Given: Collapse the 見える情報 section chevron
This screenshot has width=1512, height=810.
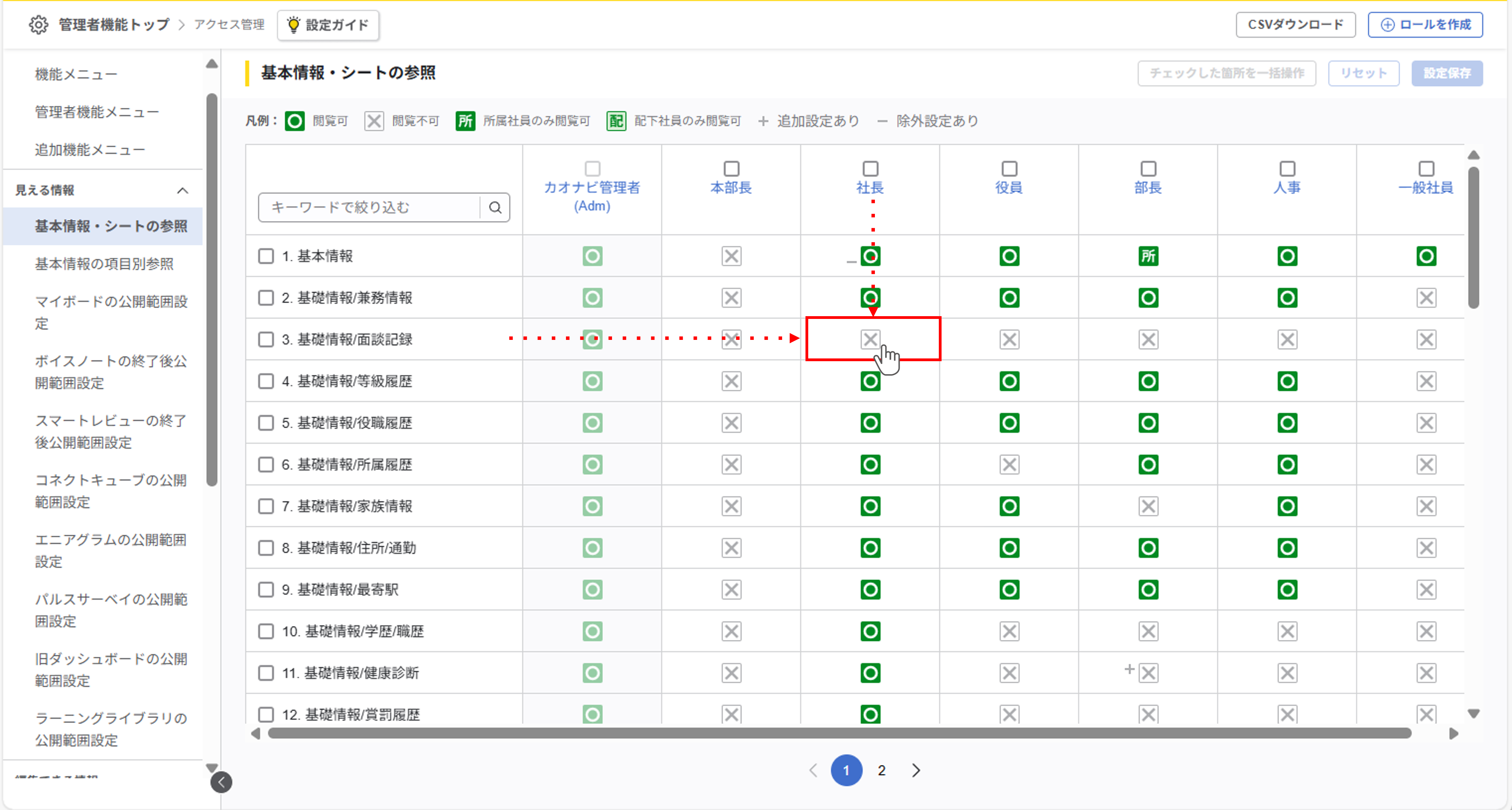Looking at the screenshot, I should click(x=182, y=190).
